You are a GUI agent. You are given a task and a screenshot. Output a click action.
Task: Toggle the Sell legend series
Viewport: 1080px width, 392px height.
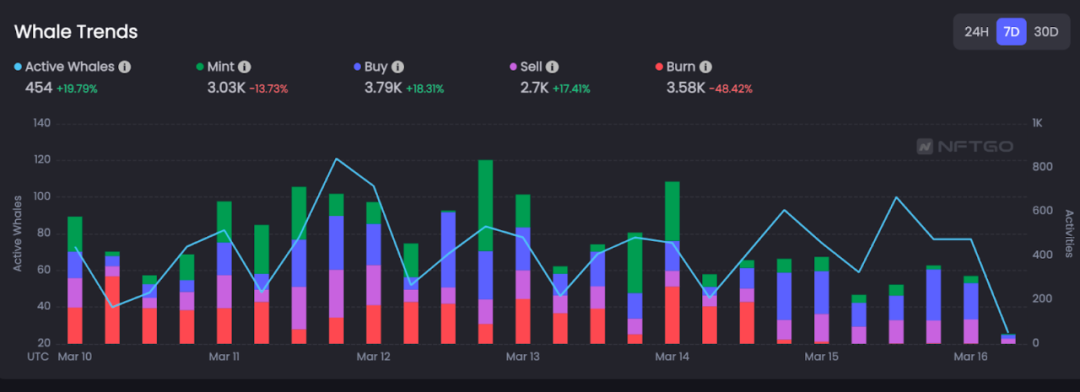[x=526, y=67]
